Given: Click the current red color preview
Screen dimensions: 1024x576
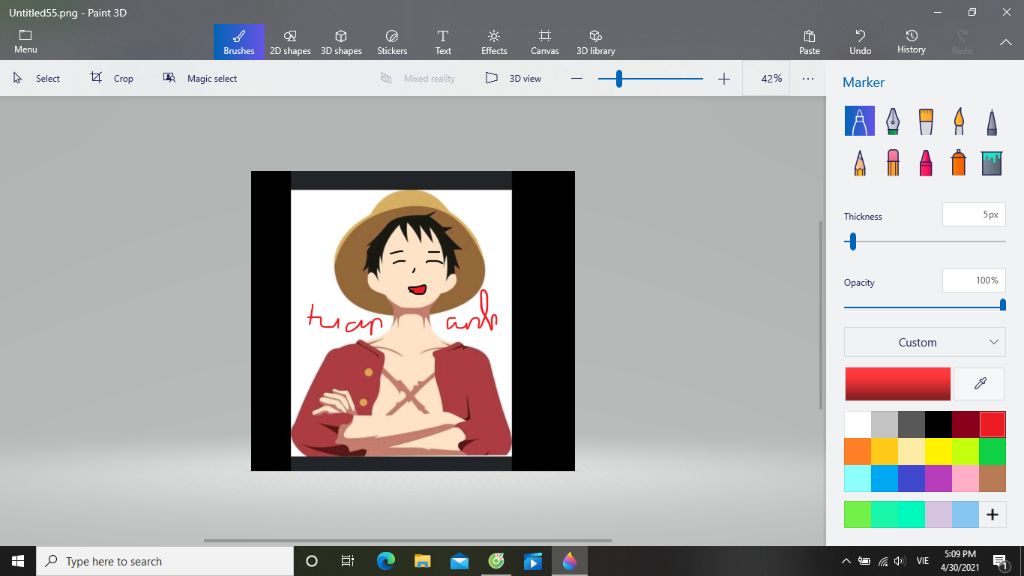Looking at the screenshot, I should pyautogui.click(x=898, y=383).
